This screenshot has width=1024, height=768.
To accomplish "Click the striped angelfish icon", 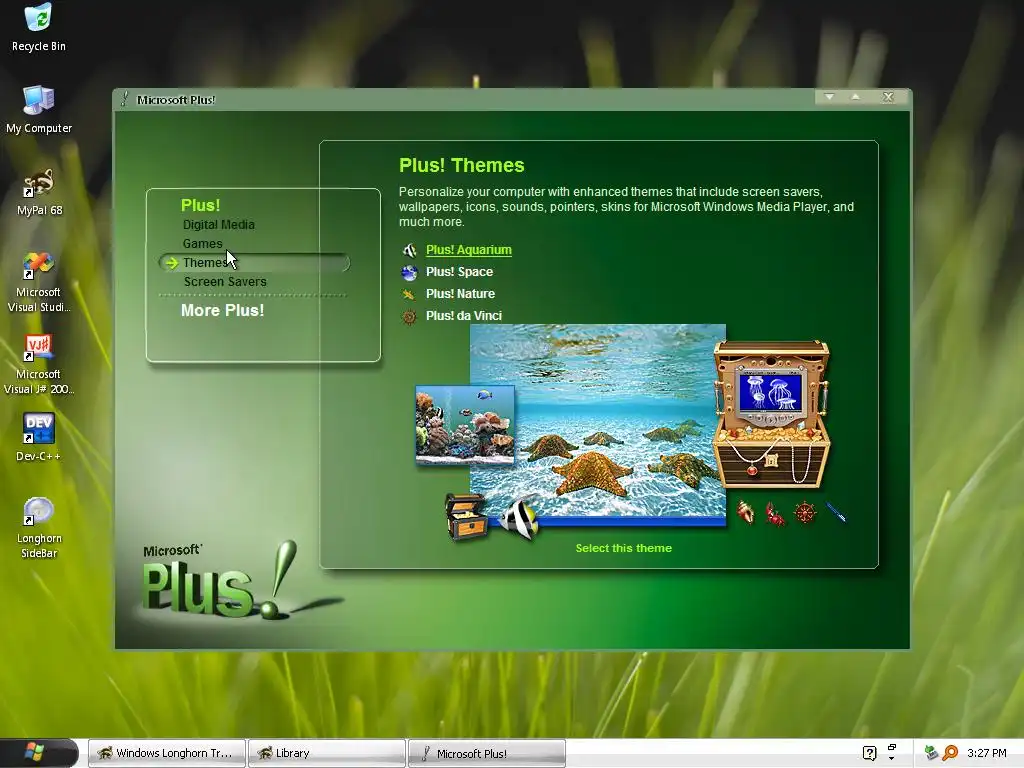I will click(520, 519).
